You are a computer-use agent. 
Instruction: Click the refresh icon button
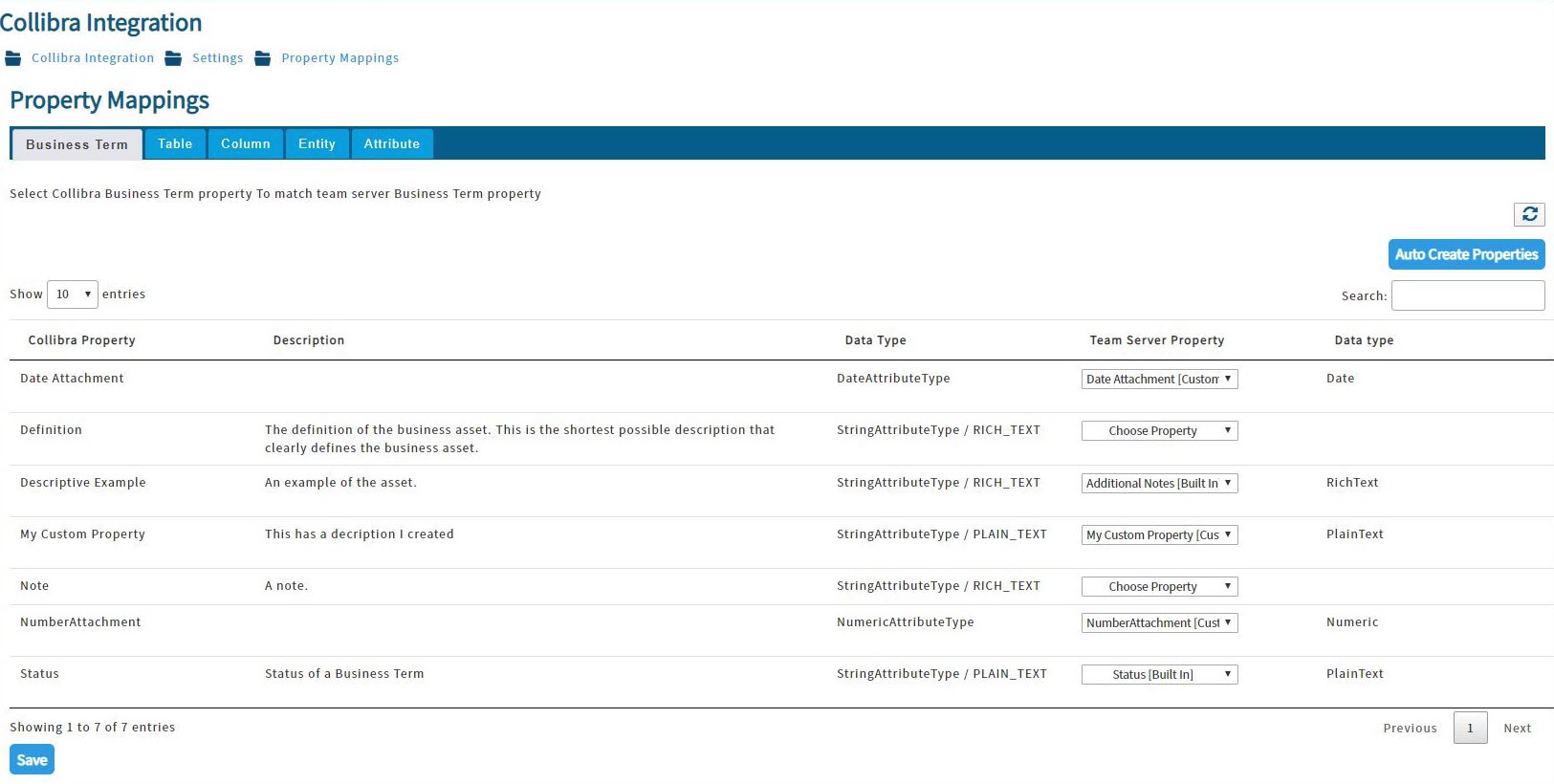tap(1529, 214)
